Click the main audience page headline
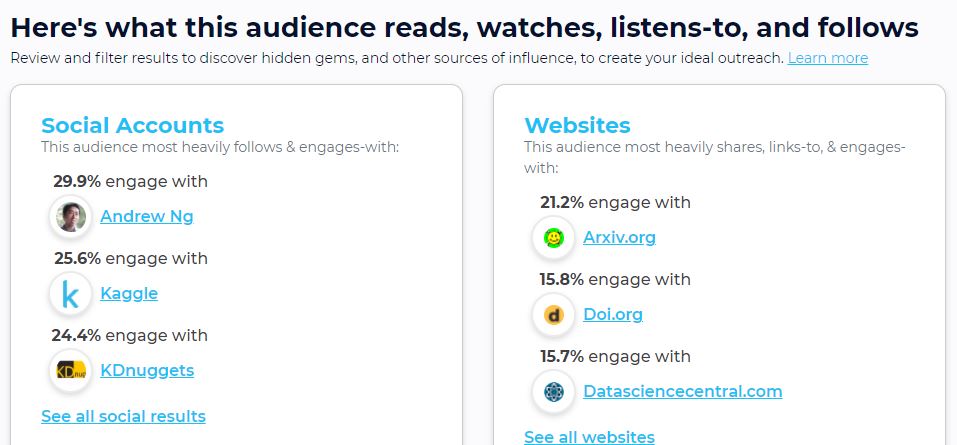957x445 pixels. [x=464, y=27]
